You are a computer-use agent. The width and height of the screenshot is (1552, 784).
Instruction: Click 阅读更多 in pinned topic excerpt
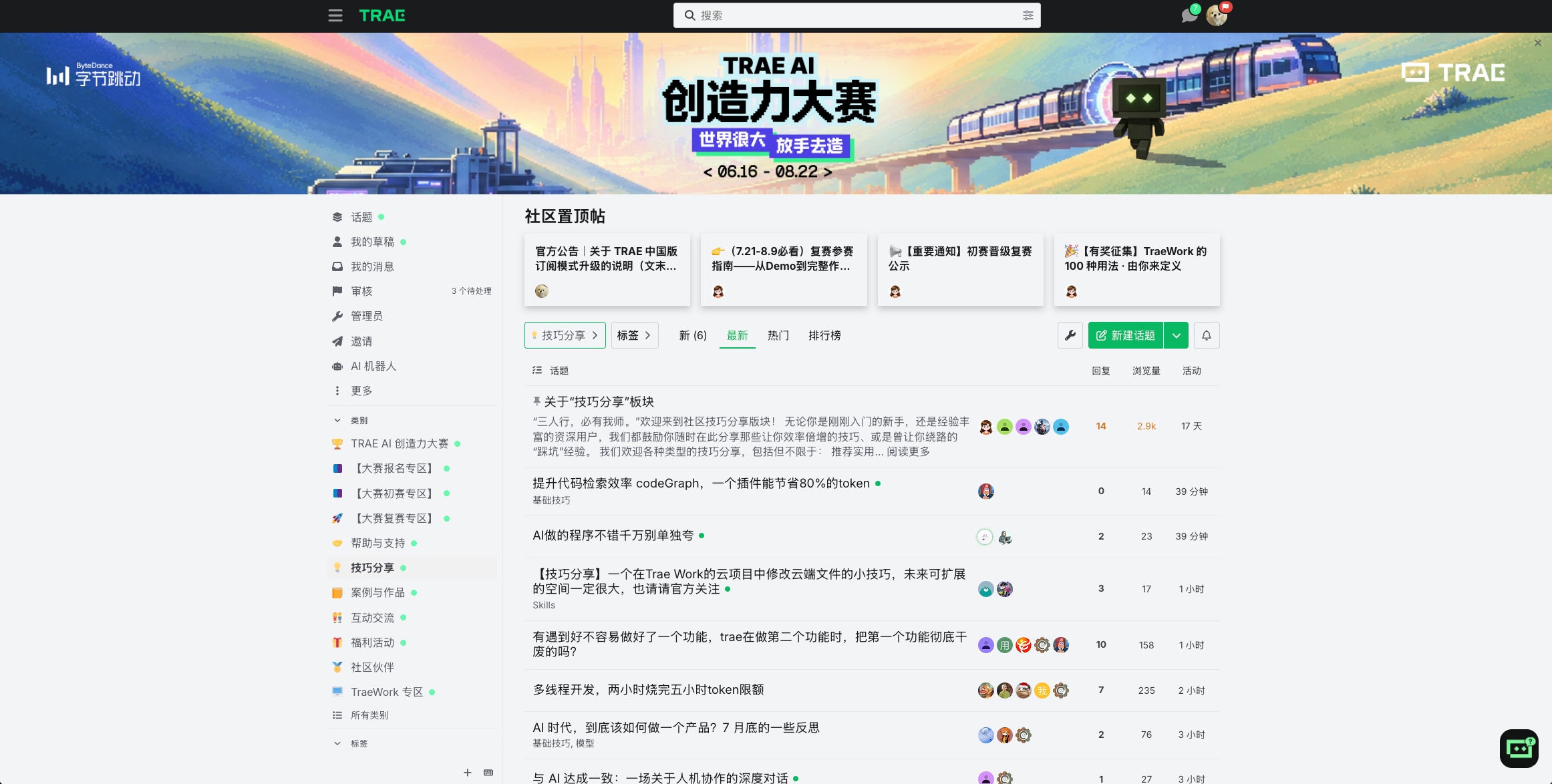click(x=908, y=451)
